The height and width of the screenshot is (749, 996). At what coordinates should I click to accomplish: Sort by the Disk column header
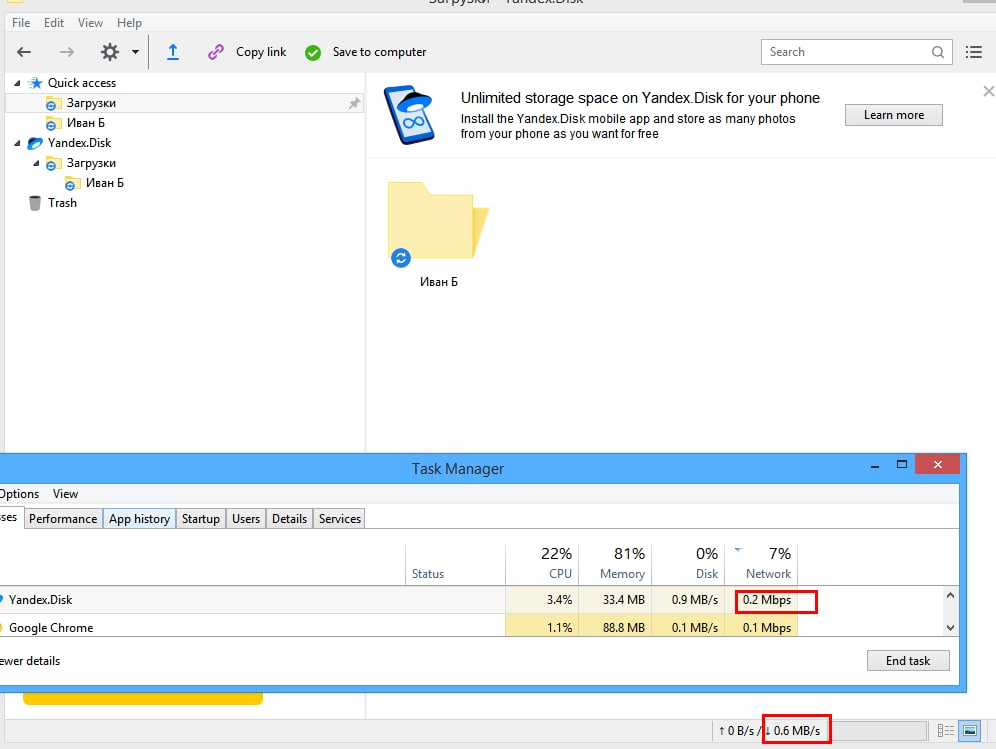(x=689, y=563)
